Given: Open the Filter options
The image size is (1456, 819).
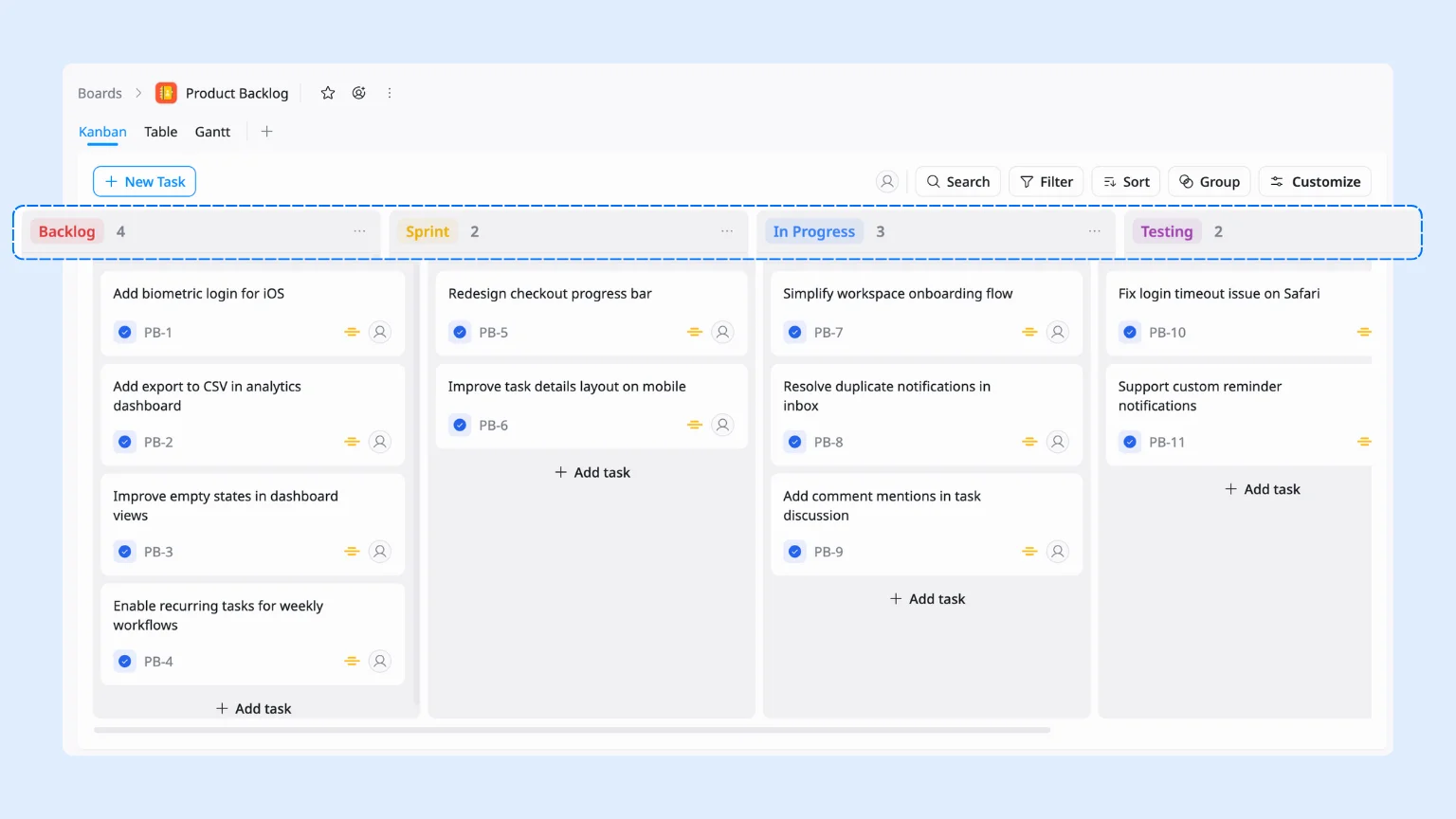Looking at the screenshot, I should pyautogui.click(x=1046, y=182).
